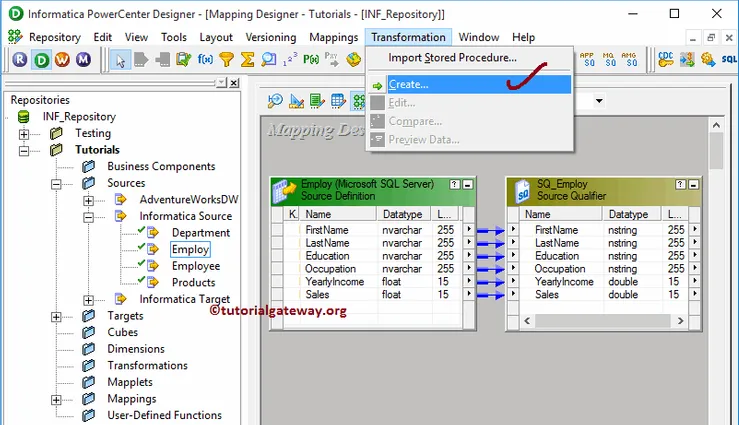Open the Target Designer tool icon
The height and width of the screenshot is (425, 739).
[296, 100]
